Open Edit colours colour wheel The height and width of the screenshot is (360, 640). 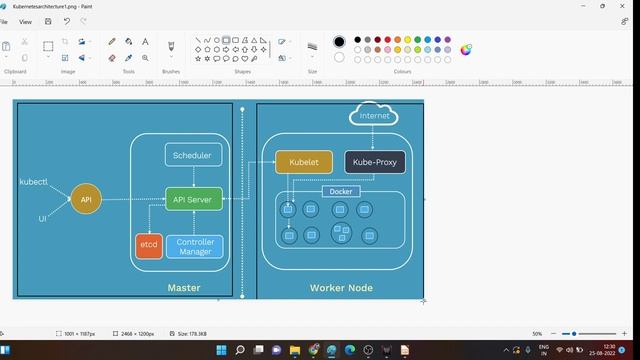(x=466, y=50)
